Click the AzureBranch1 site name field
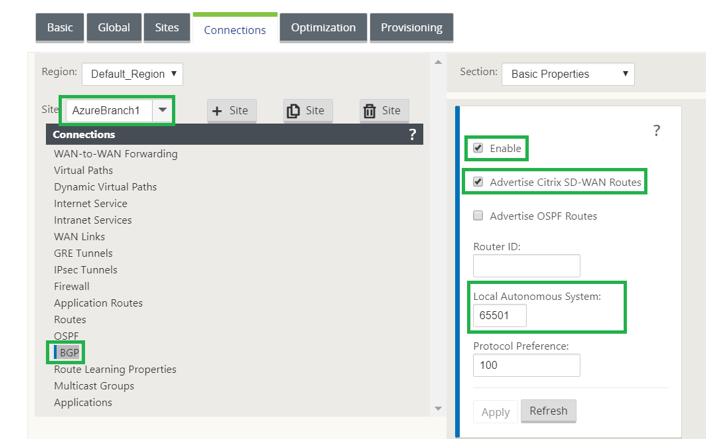Screen dimensions: 706x439 coord(109,110)
